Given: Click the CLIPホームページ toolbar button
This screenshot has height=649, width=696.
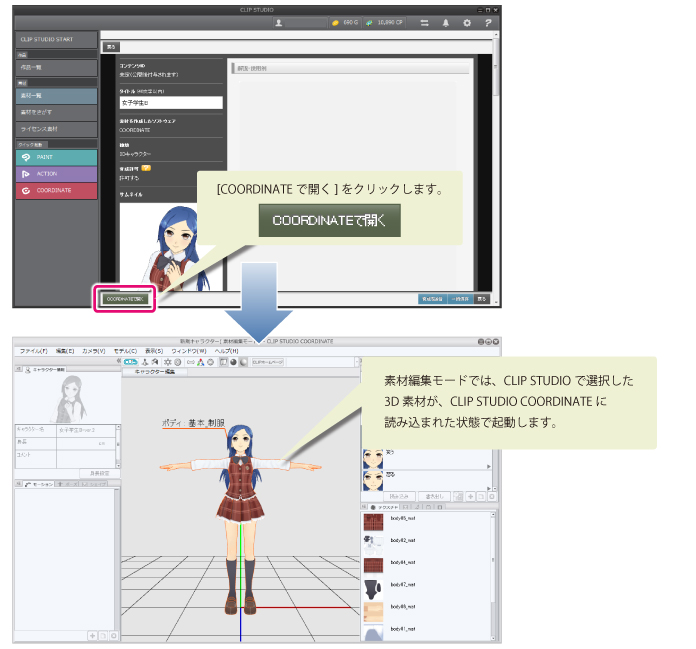Looking at the screenshot, I should point(268,362).
